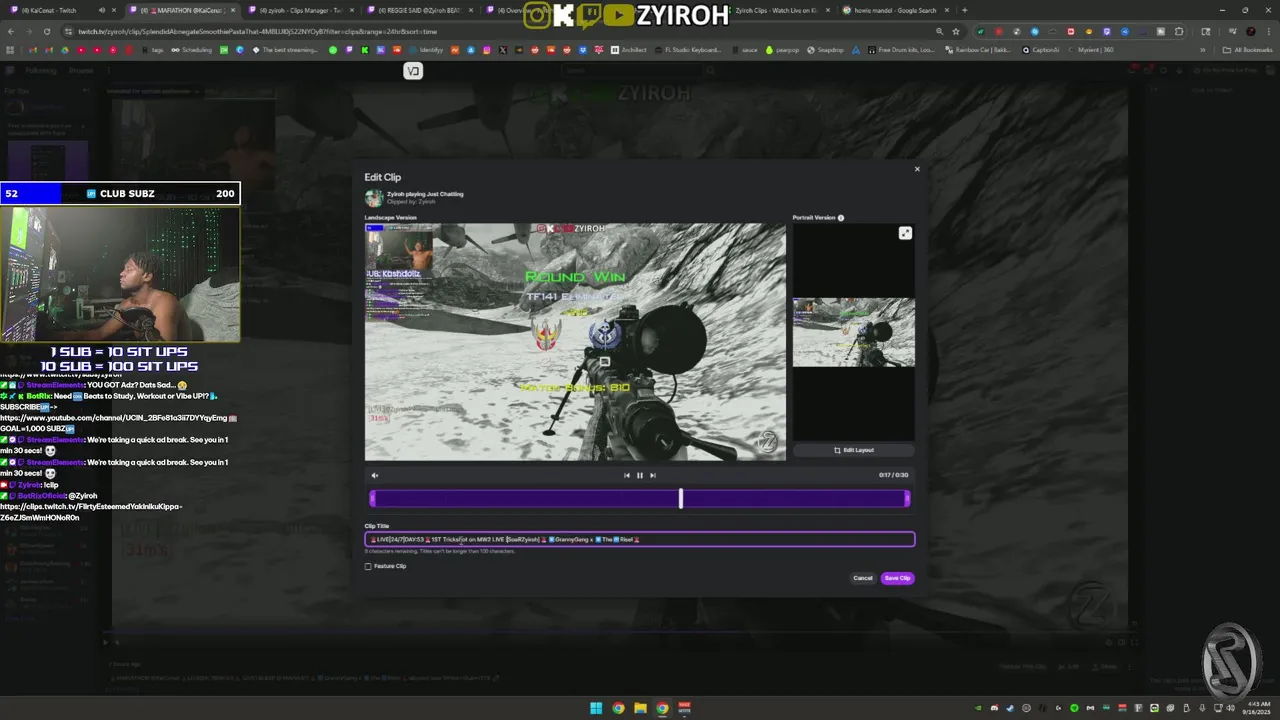
Task: Open the clock and date panel
Action: point(1255,708)
